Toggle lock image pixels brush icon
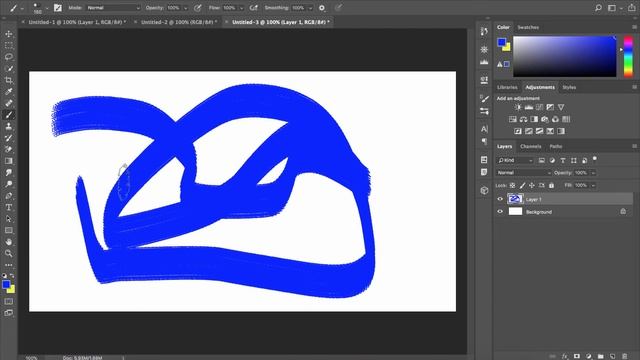Image resolution: width=640 pixels, height=360 pixels. pos(522,185)
